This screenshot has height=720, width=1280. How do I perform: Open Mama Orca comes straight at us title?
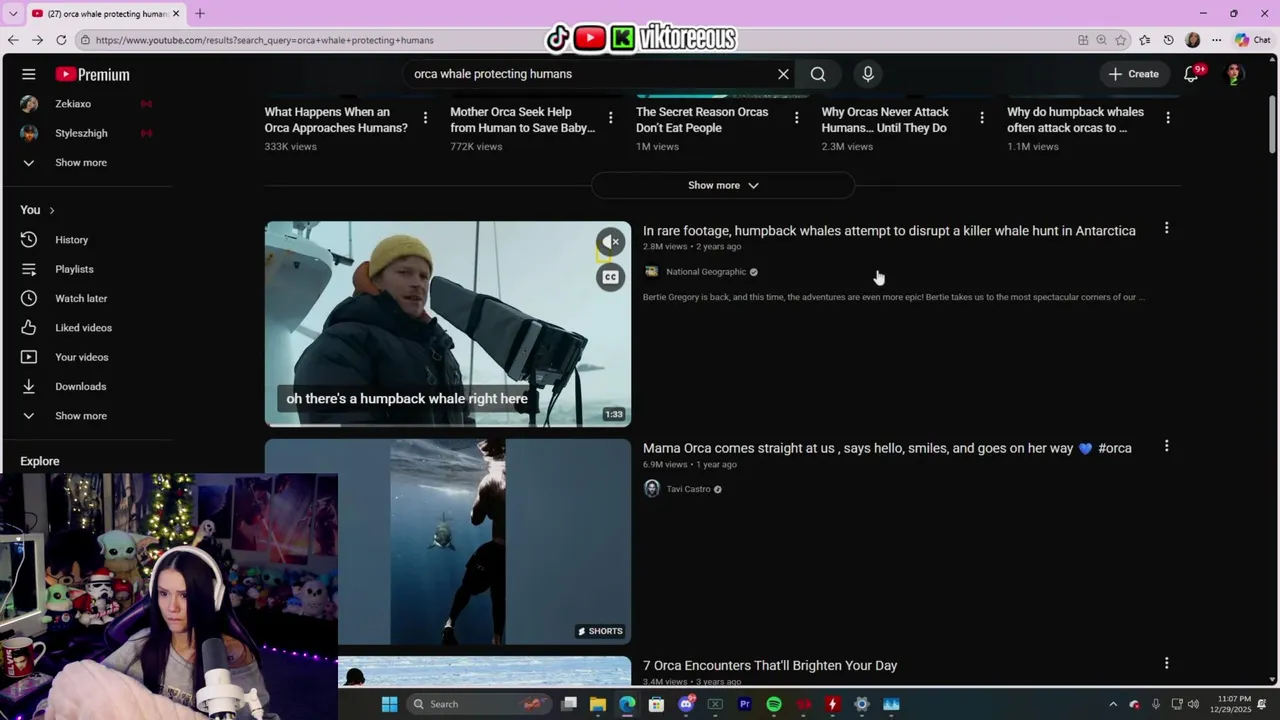pyautogui.click(x=887, y=449)
